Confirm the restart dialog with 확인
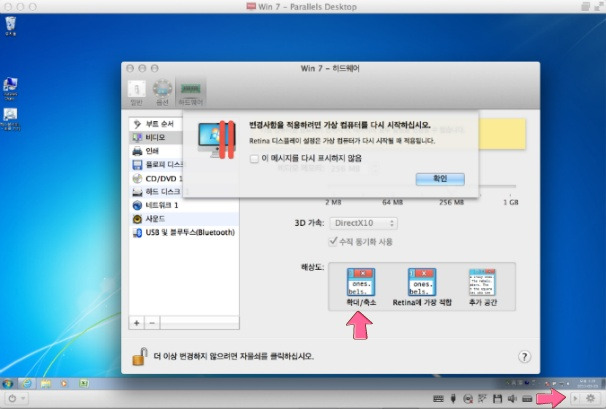 pos(440,179)
